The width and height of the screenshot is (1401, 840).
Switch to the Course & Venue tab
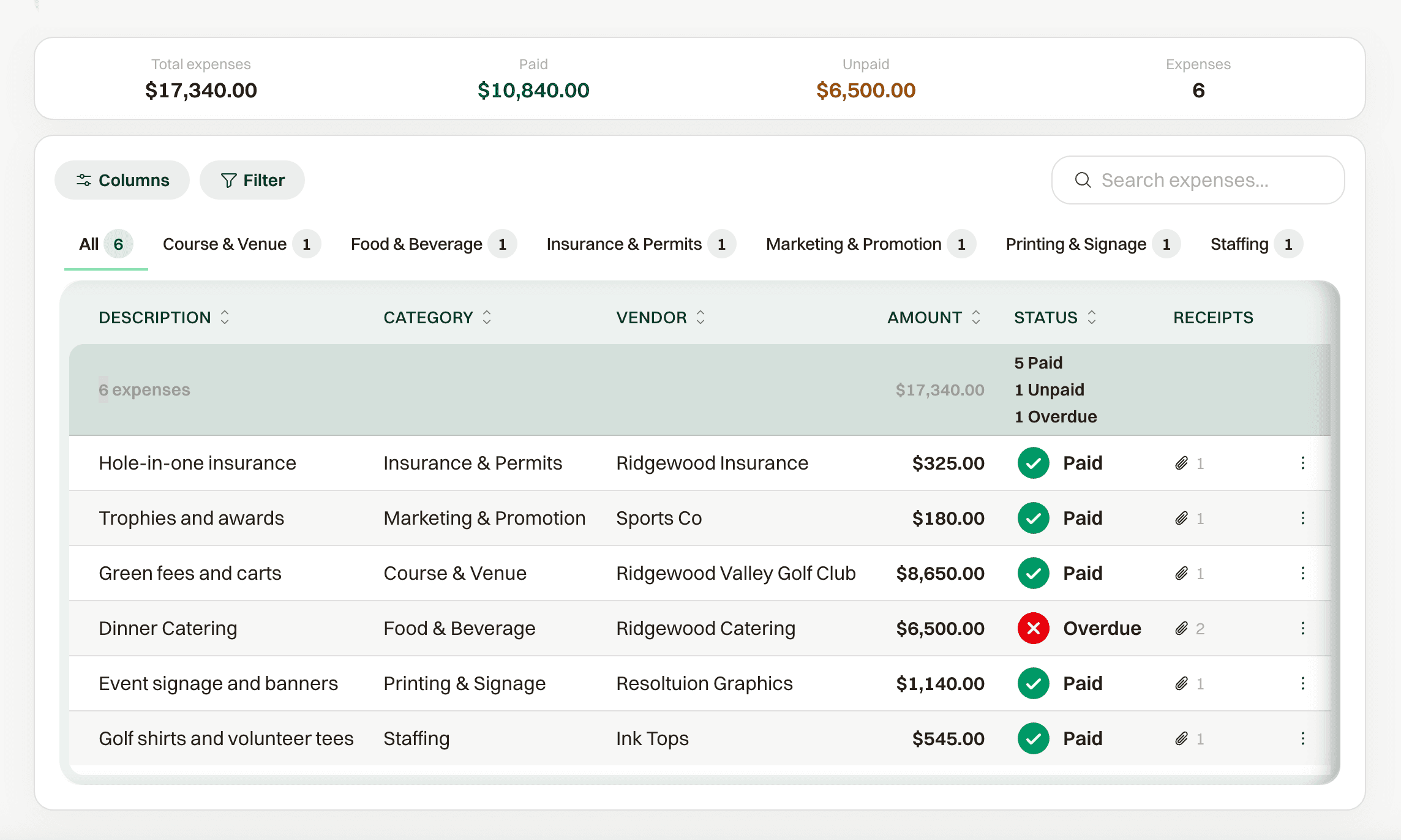coord(241,244)
